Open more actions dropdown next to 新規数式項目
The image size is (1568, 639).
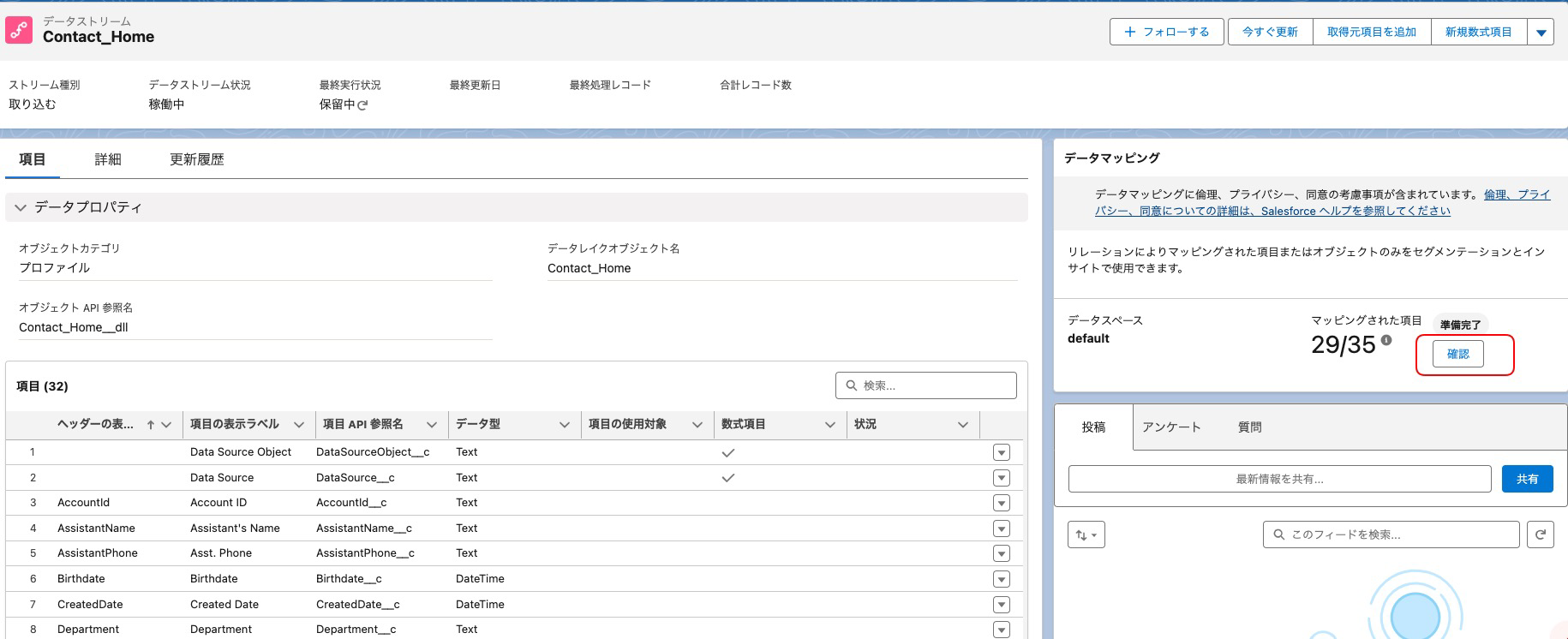[1541, 33]
